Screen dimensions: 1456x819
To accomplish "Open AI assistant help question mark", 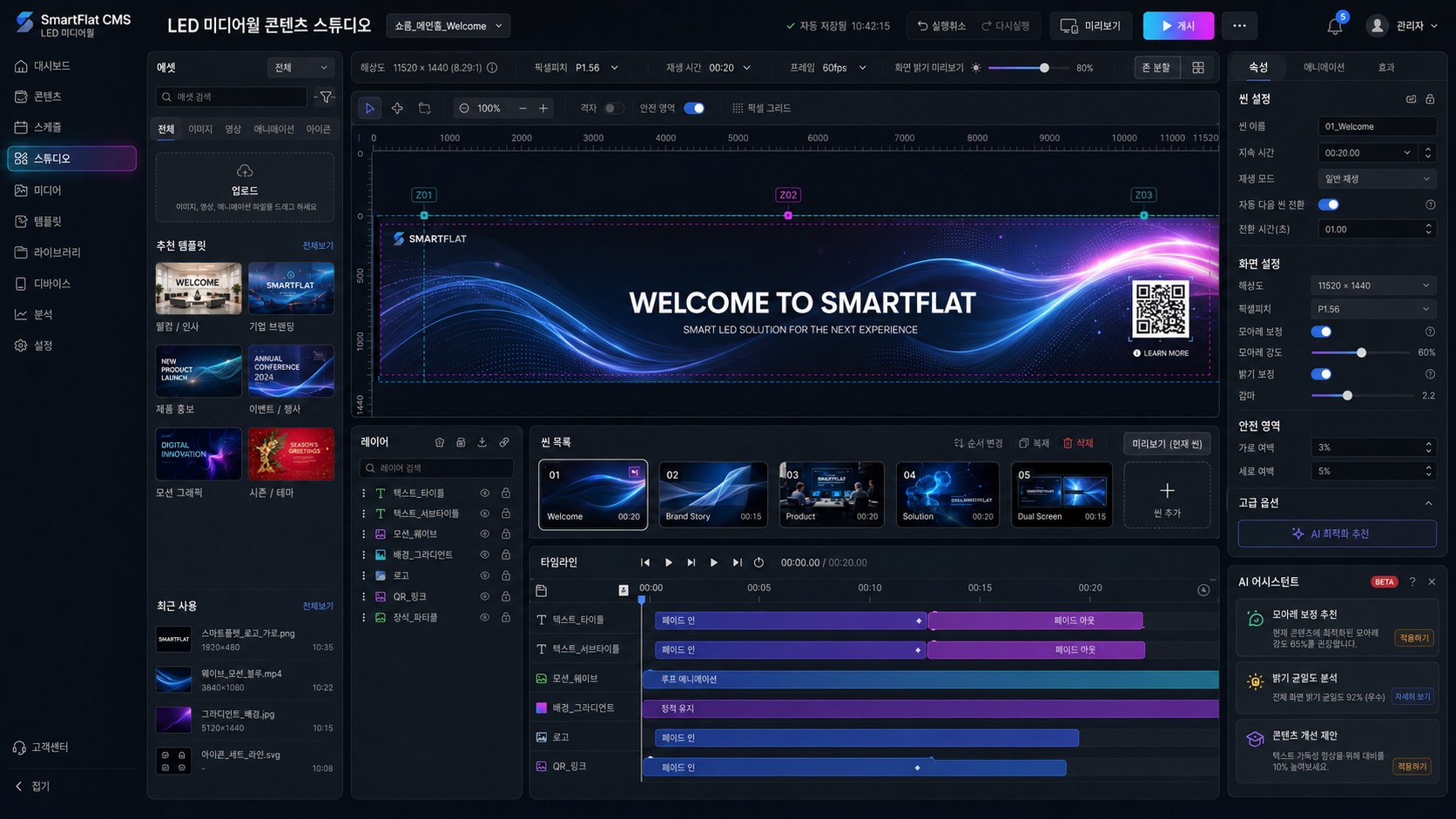I will pyautogui.click(x=1412, y=581).
